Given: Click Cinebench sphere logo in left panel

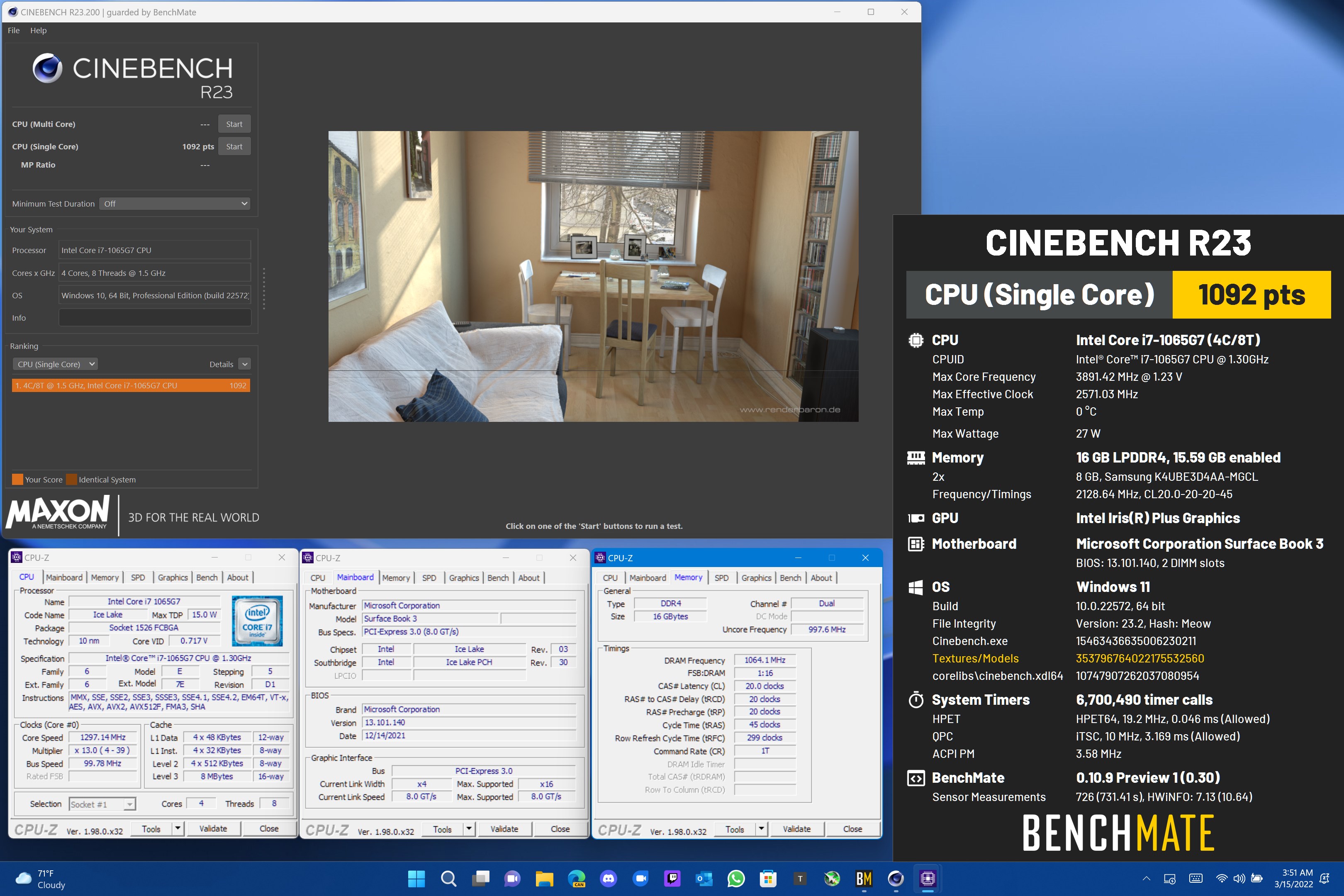Looking at the screenshot, I should (47, 68).
